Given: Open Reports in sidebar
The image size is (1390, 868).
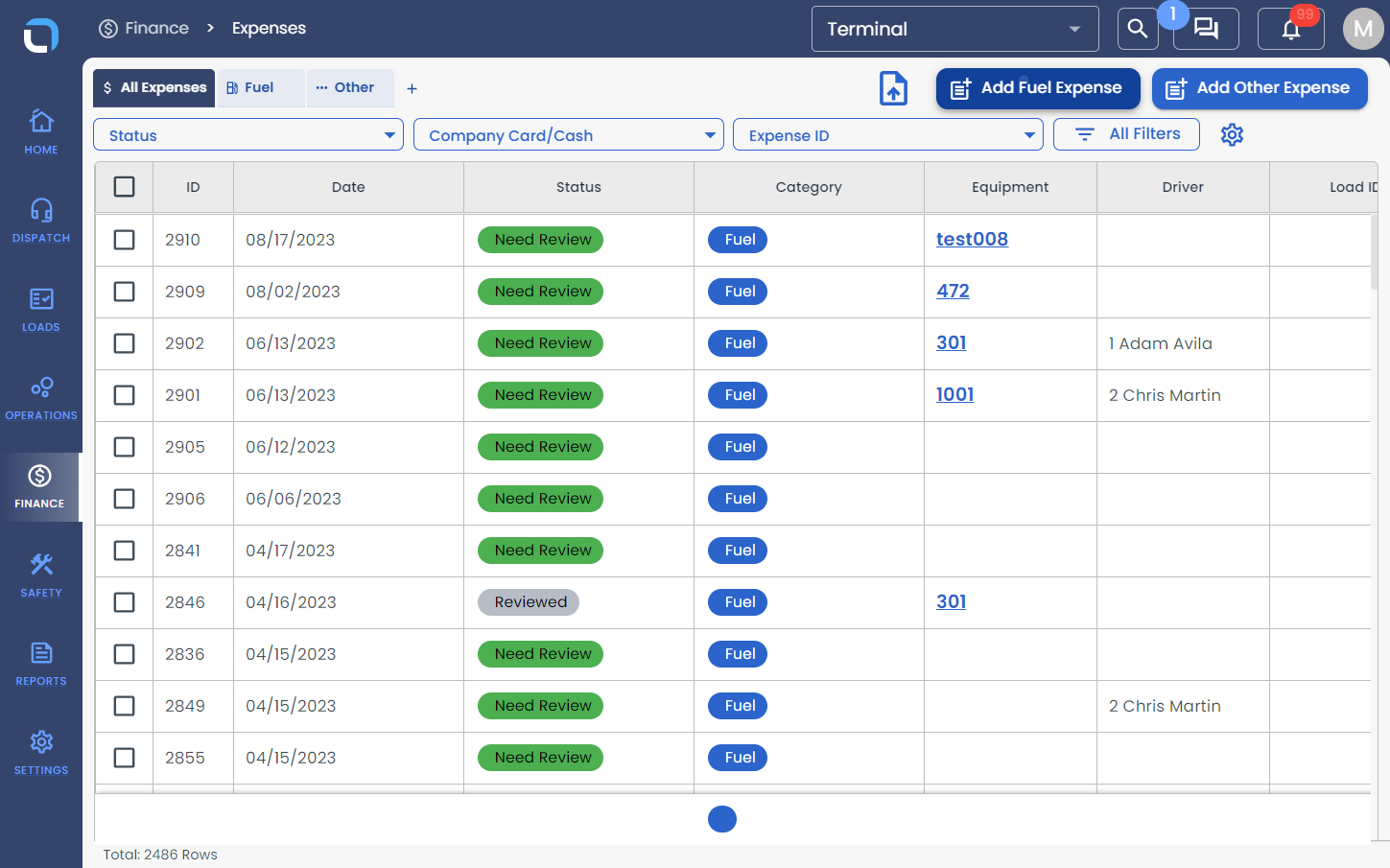Looking at the screenshot, I should click(x=41, y=664).
